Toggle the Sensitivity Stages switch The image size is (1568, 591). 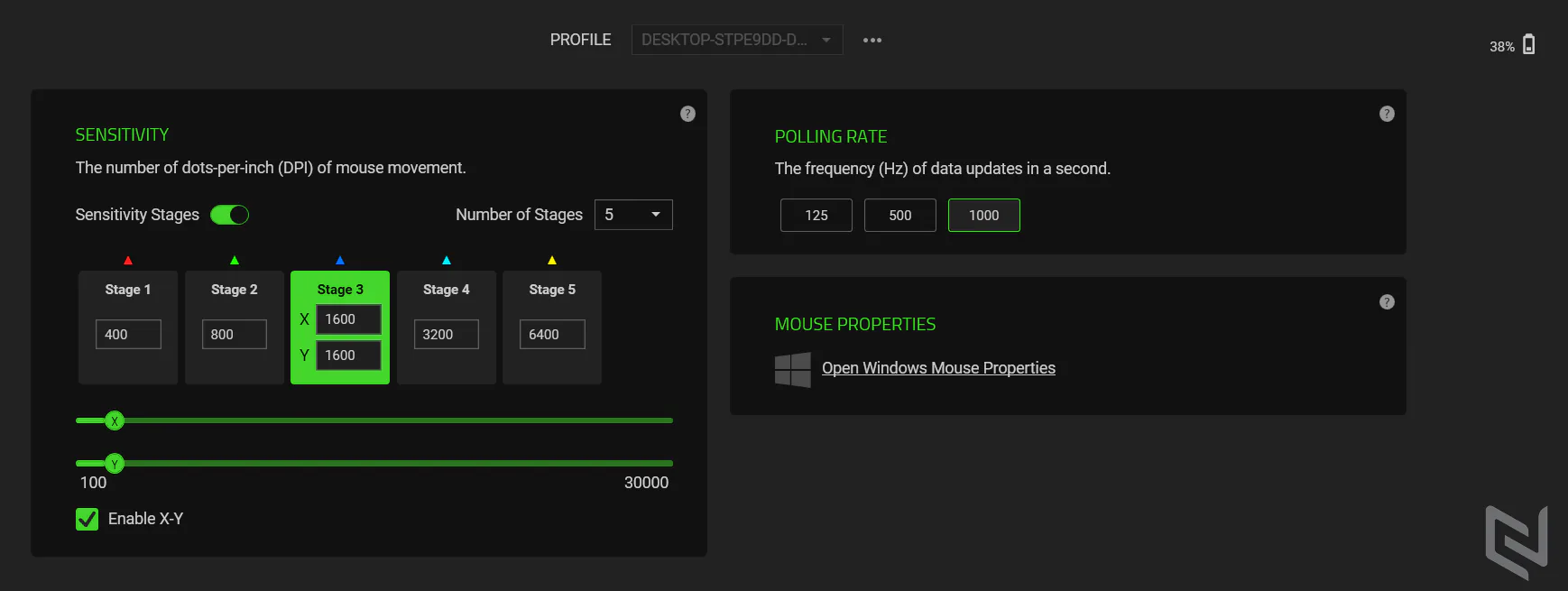coord(229,215)
